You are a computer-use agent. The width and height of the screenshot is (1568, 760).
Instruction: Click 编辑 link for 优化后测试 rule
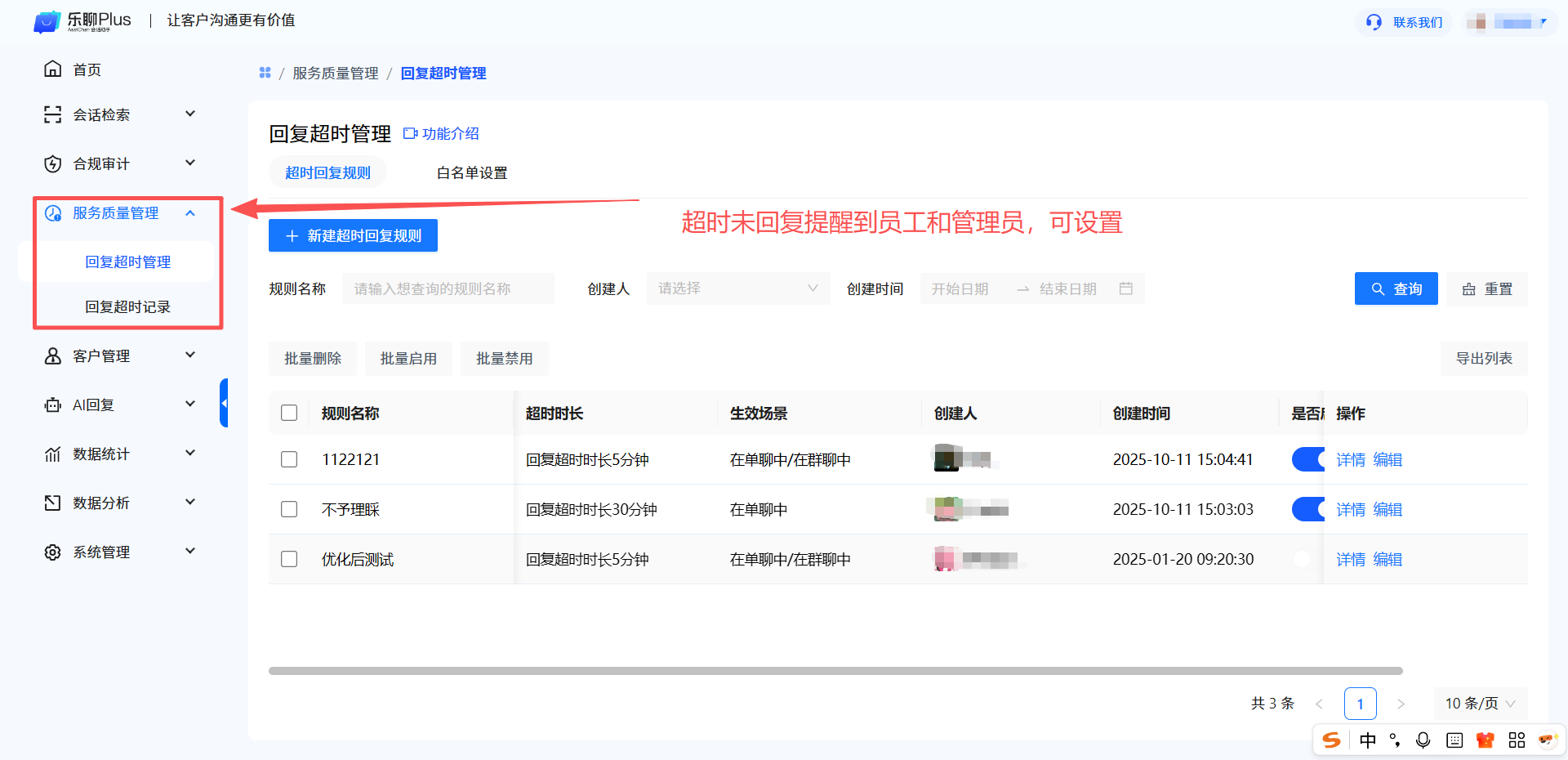click(x=1388, y=559)
